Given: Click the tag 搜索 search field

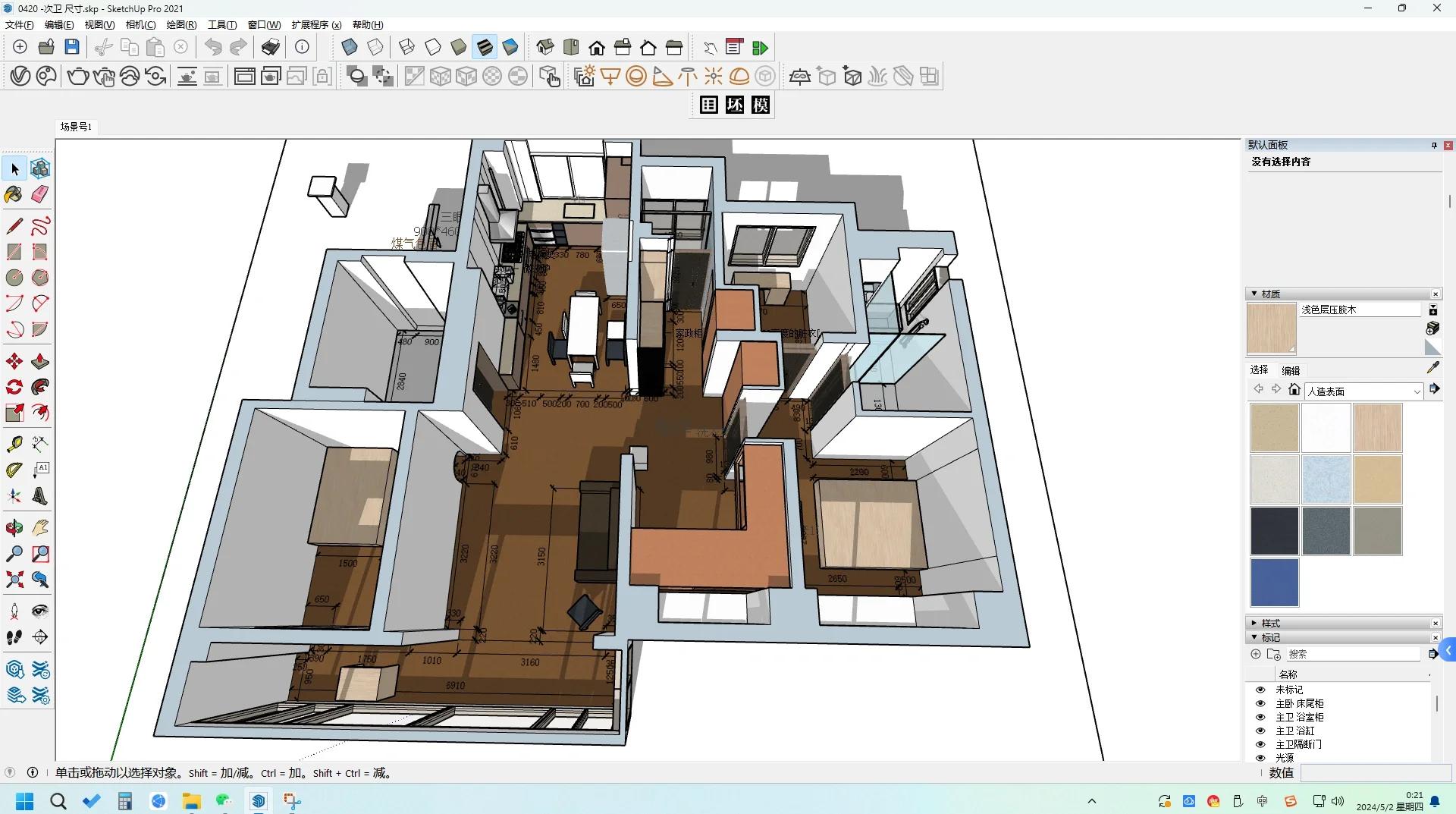Looking at the screenshot, I should click(x=1351, y=654).
